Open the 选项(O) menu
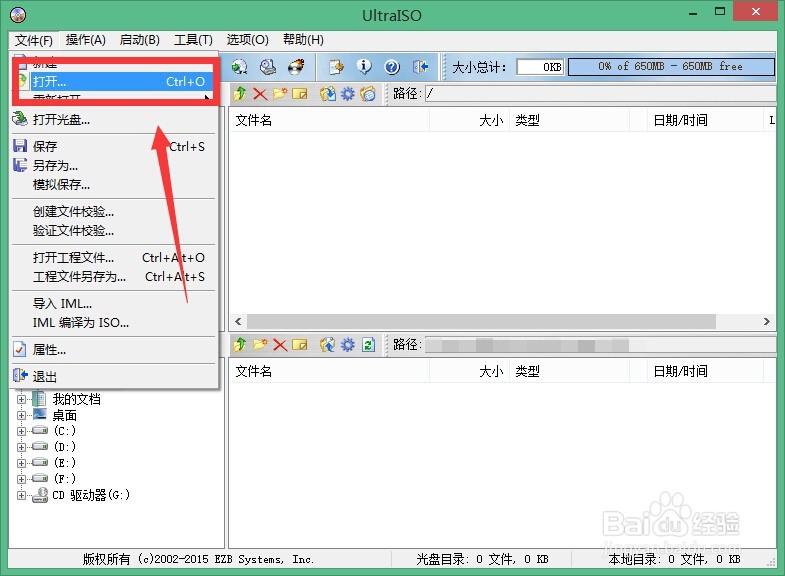 click(x=247, y=40)
